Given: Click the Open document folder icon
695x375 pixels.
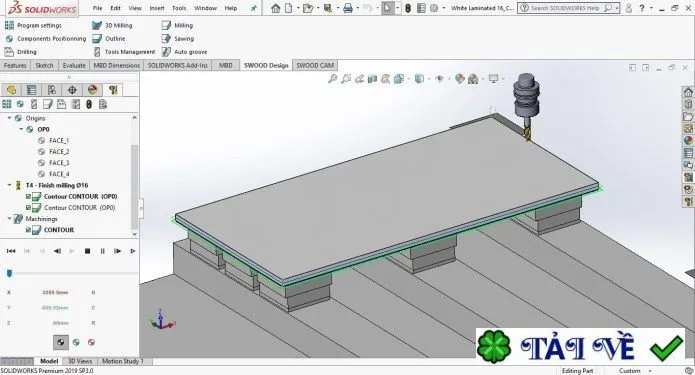Looking at the screenshot, I should 308,8.
